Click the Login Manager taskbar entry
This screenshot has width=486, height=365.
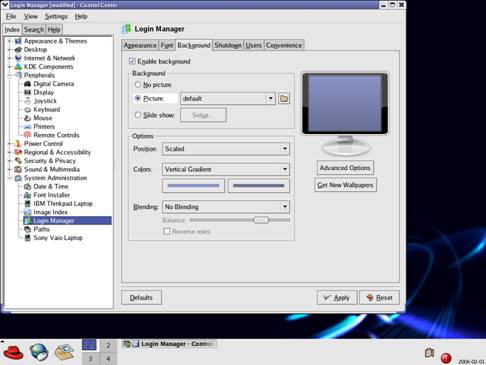point(169,344)
